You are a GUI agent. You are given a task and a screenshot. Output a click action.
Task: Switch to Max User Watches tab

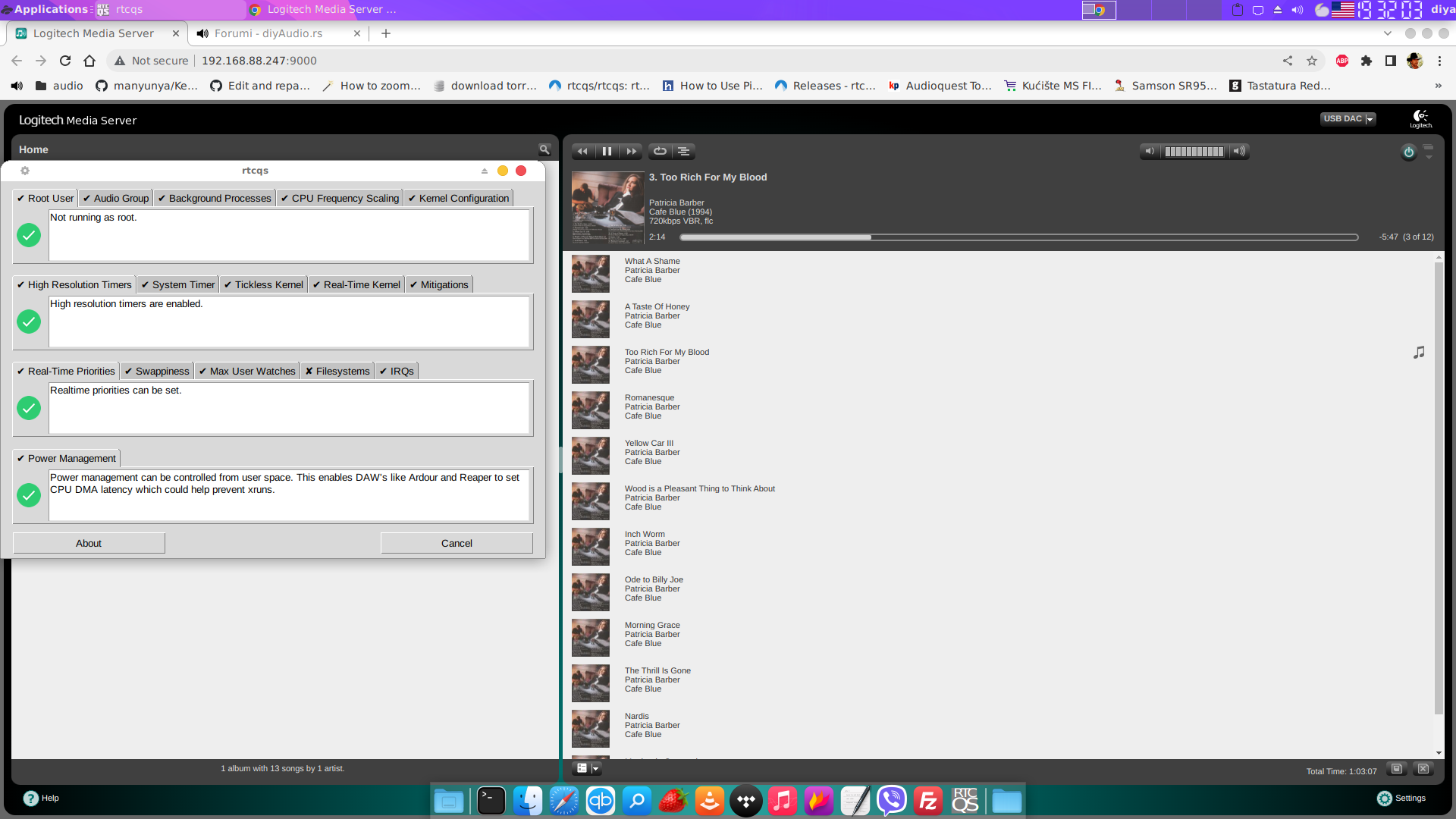click(x=247, y=371)
